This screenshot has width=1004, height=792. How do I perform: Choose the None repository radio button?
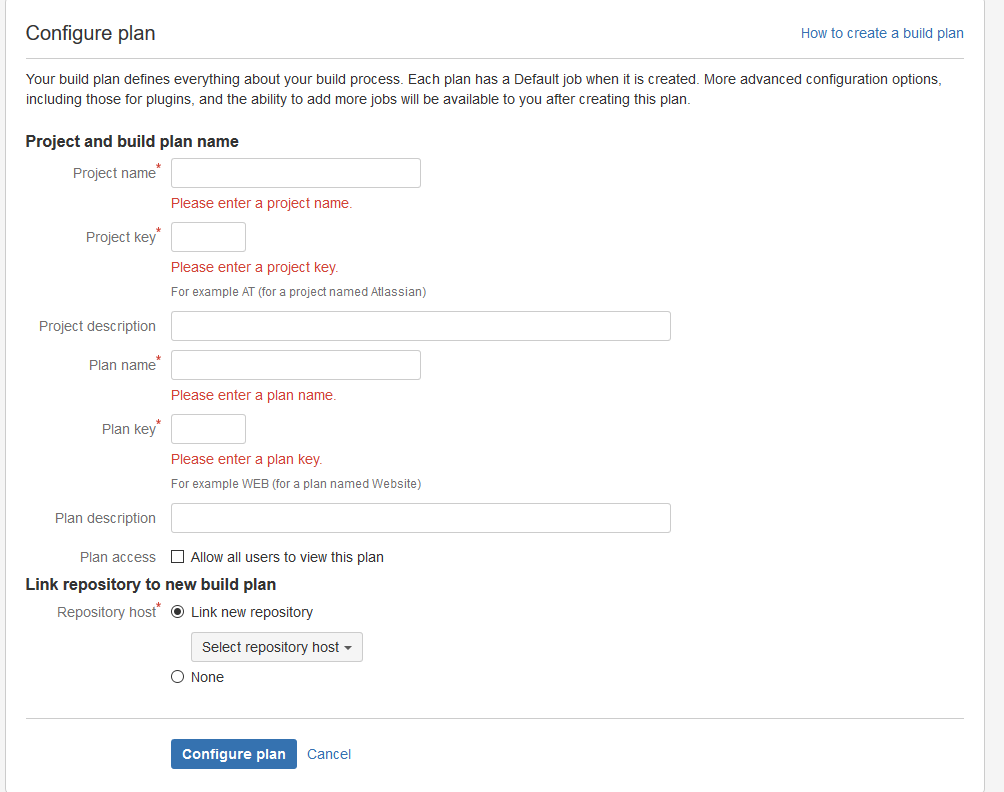pos(177,677)
